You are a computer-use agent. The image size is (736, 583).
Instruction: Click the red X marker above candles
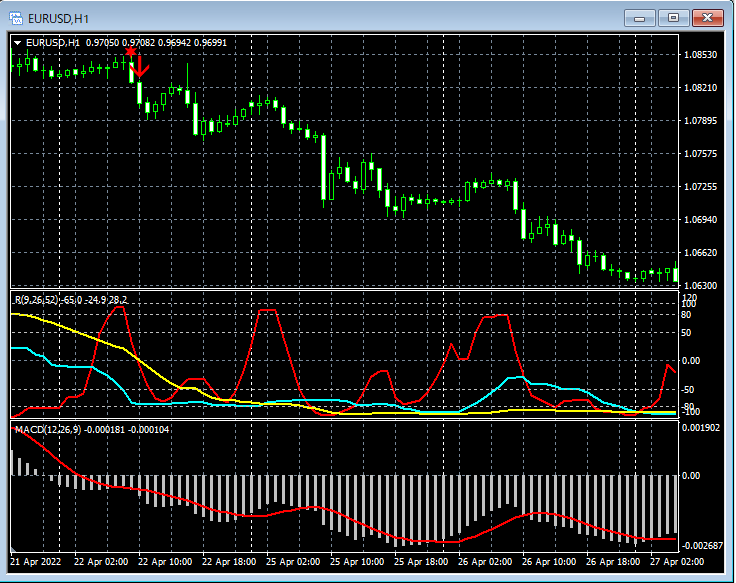pos(130,51)
